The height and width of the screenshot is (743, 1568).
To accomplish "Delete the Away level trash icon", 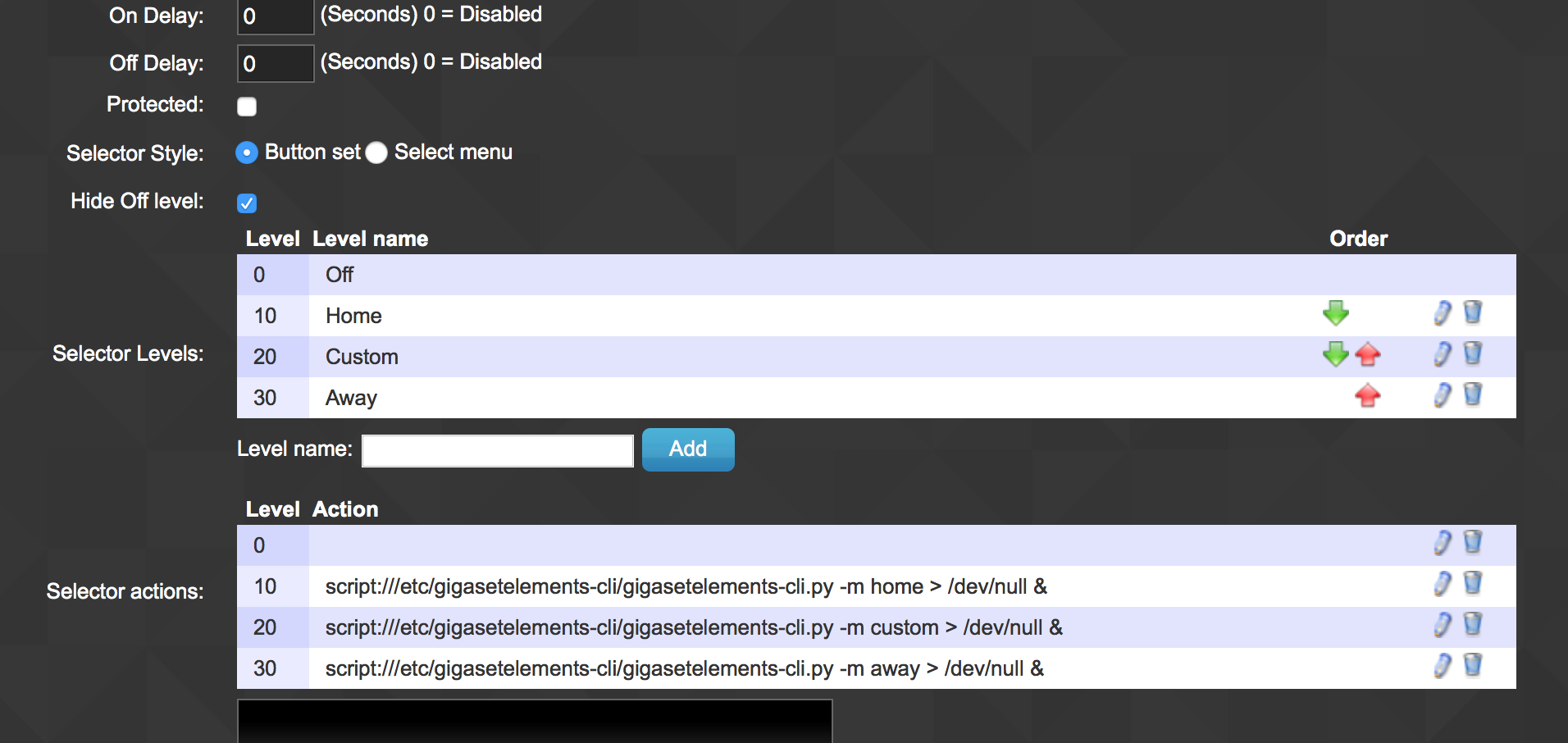I will tap(1473, 394).
